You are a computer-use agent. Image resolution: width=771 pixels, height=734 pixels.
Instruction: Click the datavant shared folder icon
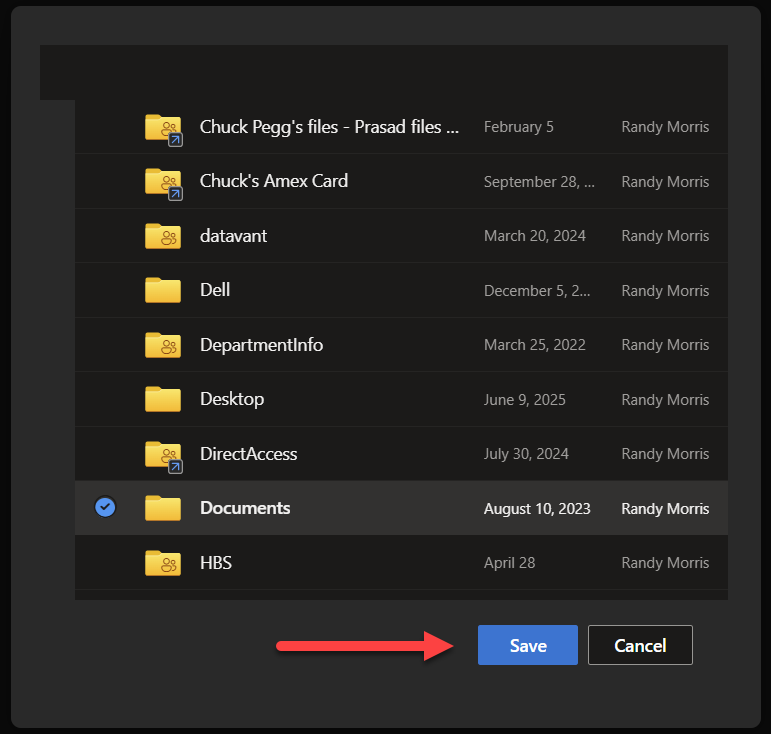tap(163, 236)
